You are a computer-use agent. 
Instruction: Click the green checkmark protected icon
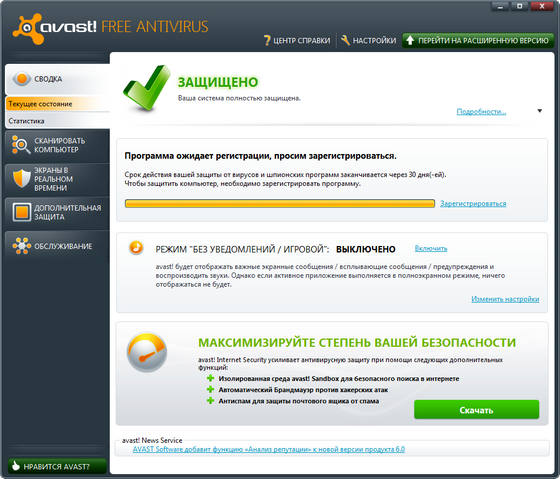pos(146,88)
